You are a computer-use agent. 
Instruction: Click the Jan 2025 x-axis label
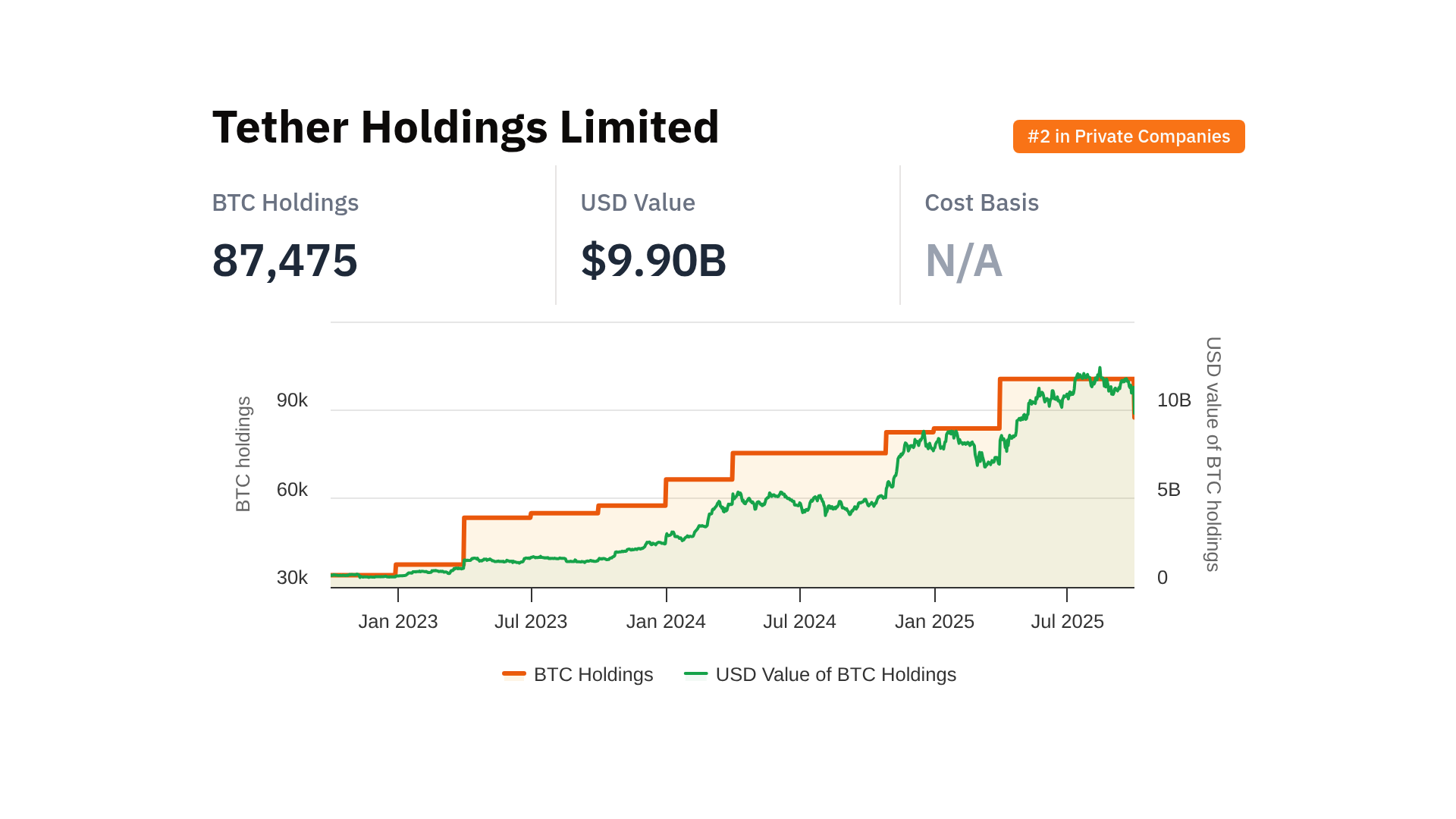[934, 622]
